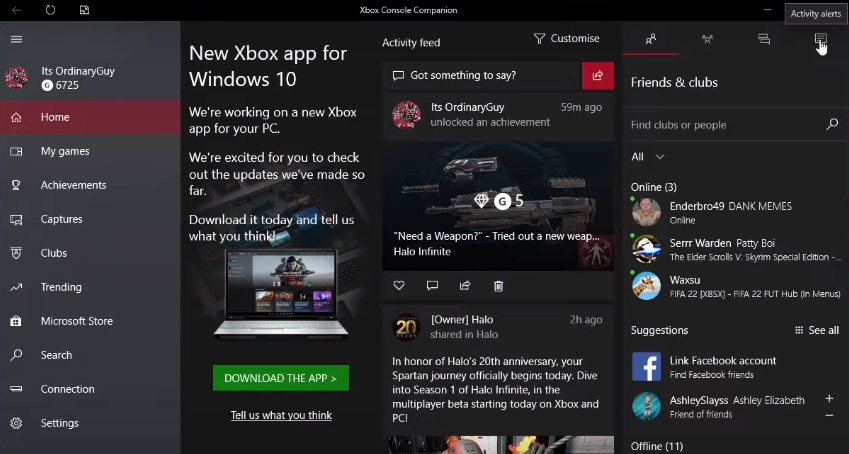Viewport: 849px width, 454px height.
Task: Expand the All friends filter dropdown
Action: click(x=648, y=157)
